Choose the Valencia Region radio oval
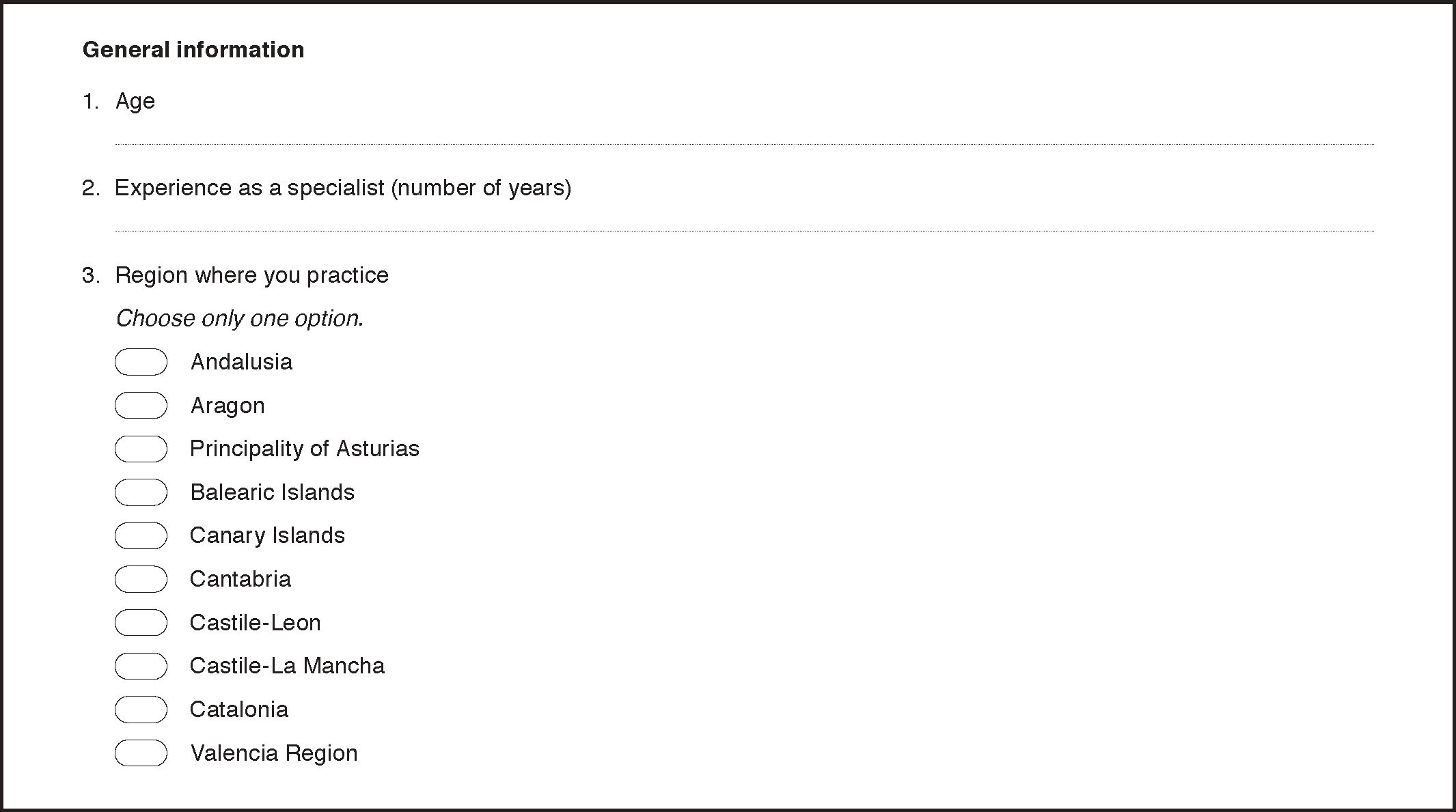 coord(141,753)
